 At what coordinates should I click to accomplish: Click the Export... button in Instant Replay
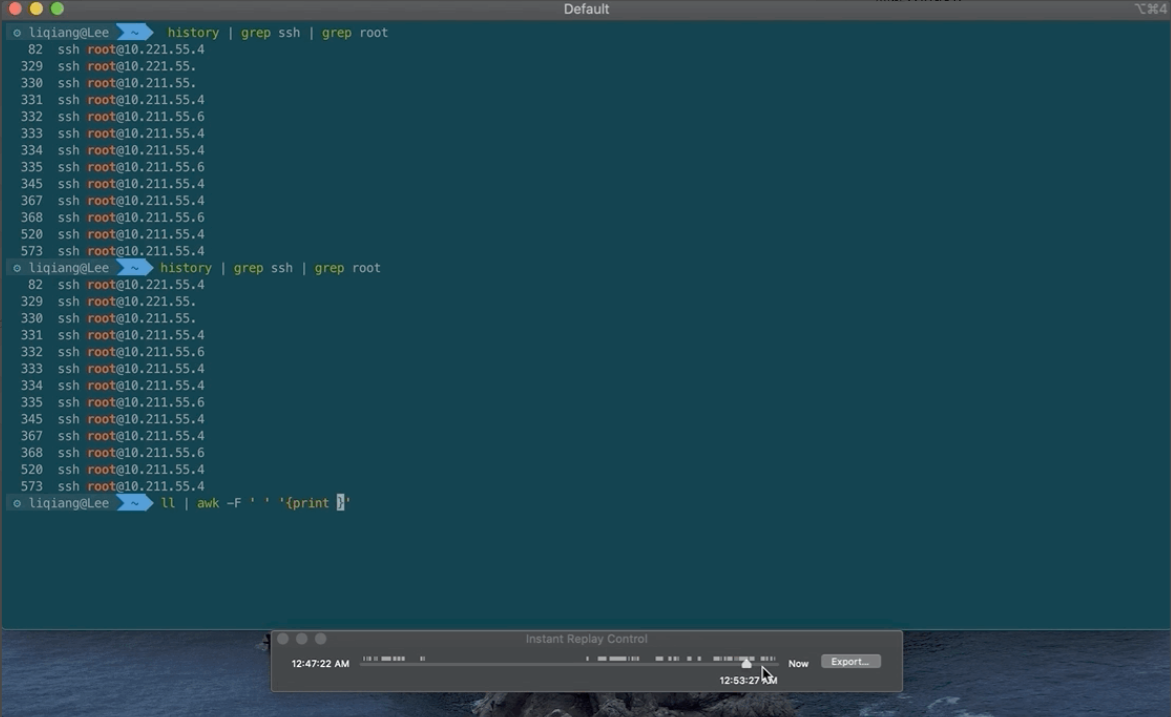pos(850,662)
